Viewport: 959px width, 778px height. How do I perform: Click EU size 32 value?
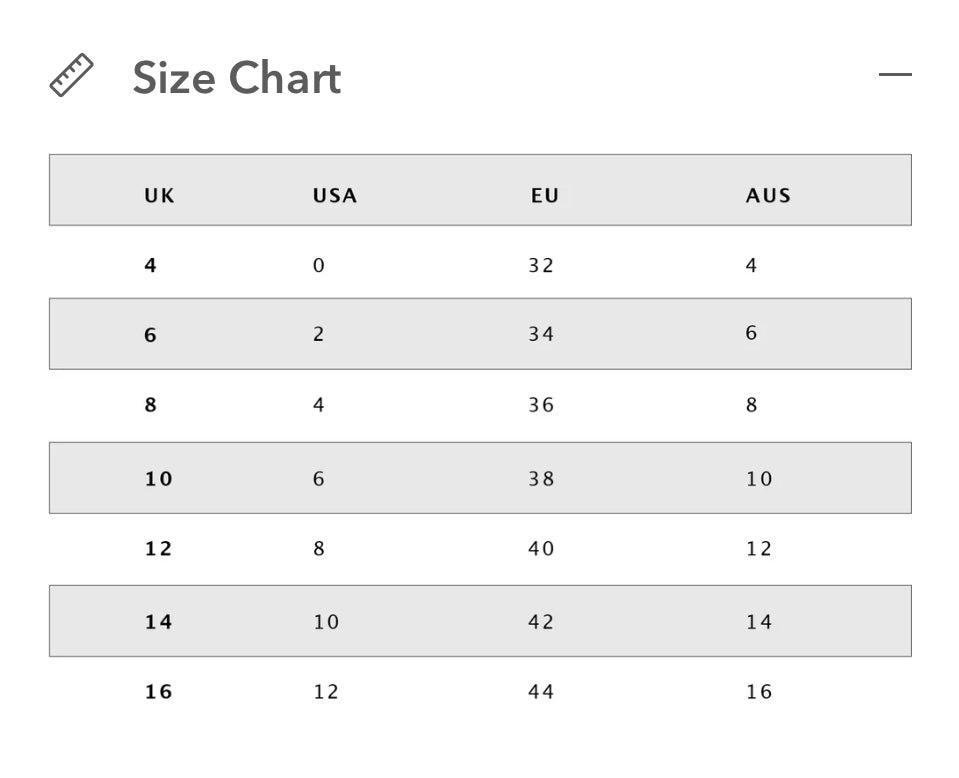tap(541, 266)
